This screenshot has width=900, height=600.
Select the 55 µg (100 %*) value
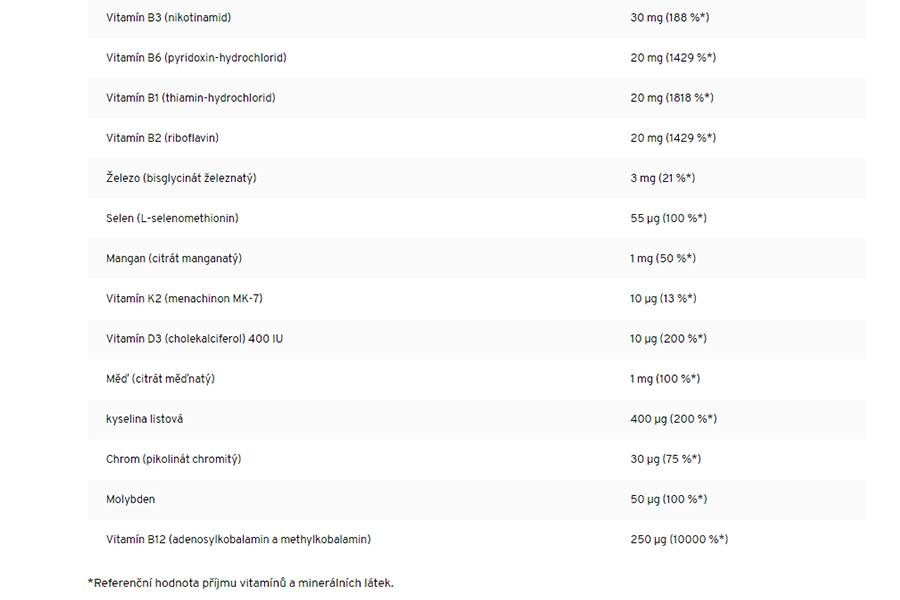pos(669,218)
